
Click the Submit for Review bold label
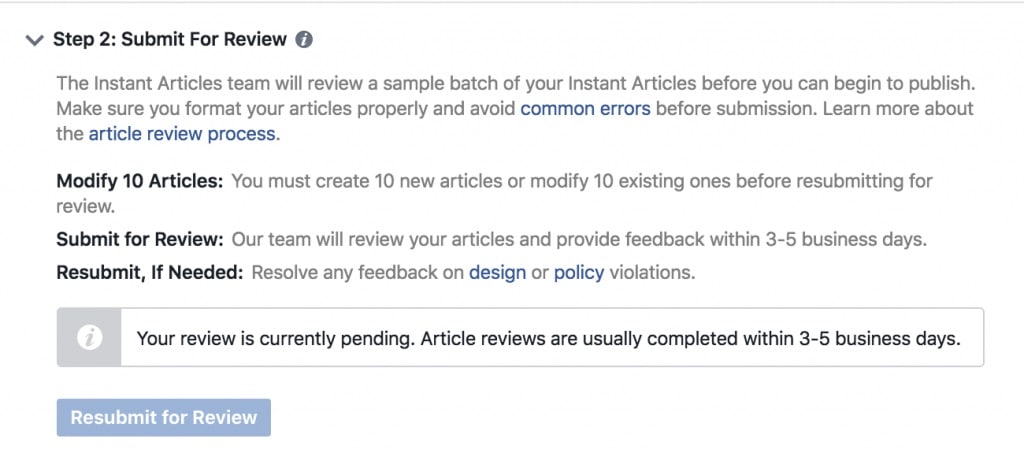(x=140, y=239)
